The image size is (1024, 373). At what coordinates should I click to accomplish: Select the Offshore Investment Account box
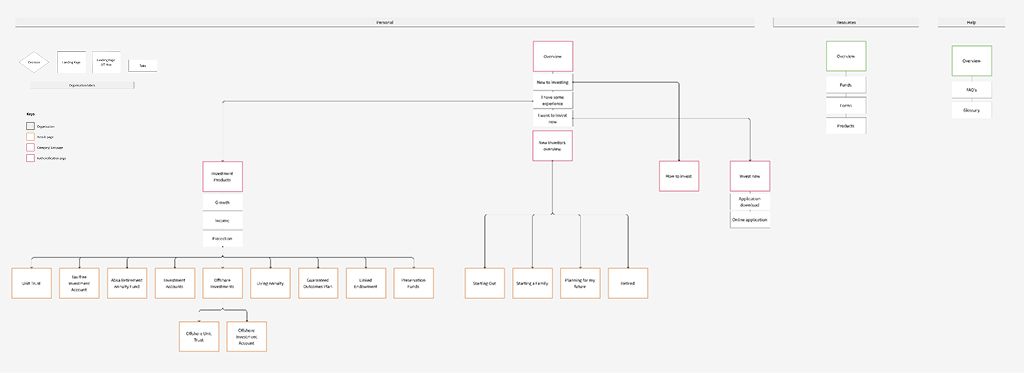pos(247,336)
